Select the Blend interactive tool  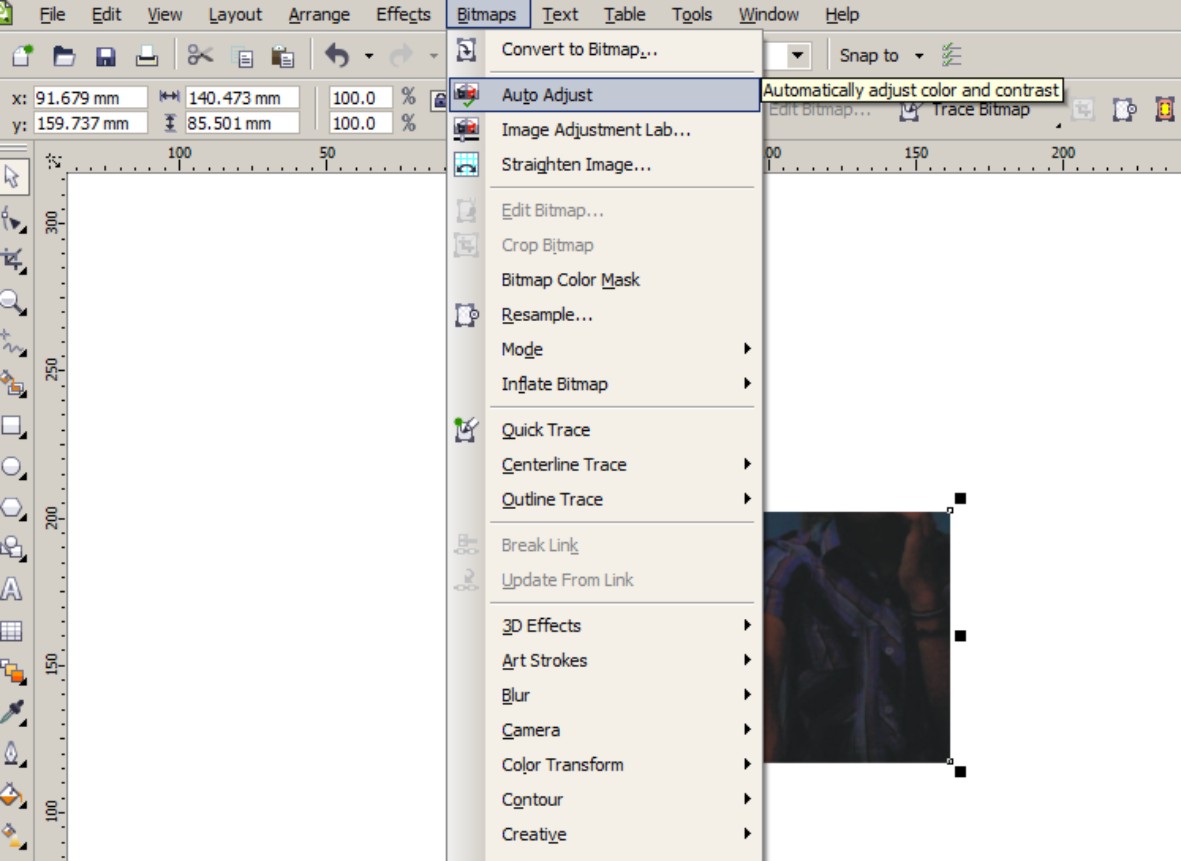(13, 671)
